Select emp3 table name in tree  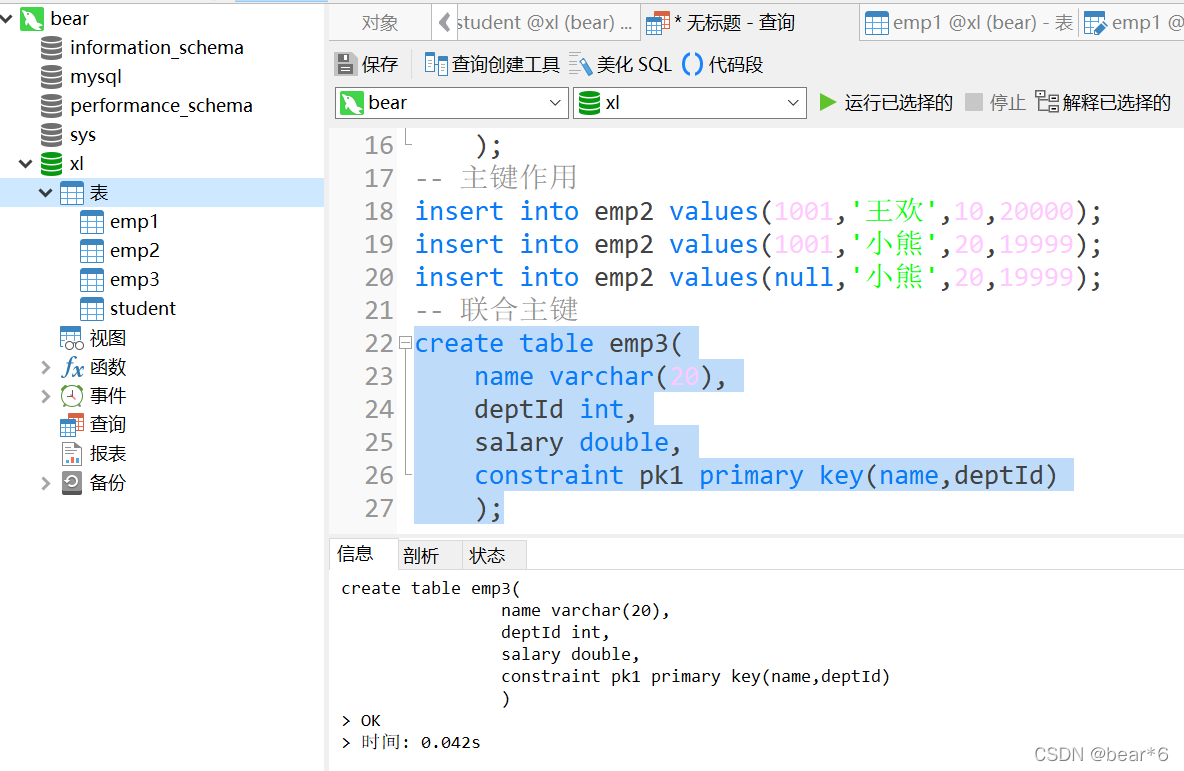[x=134, y=280]
